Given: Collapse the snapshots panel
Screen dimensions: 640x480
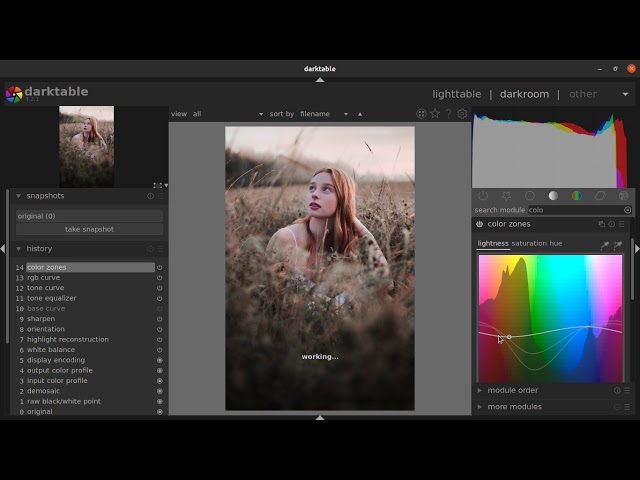Looking at the screenshot, I should pos(18,196).
